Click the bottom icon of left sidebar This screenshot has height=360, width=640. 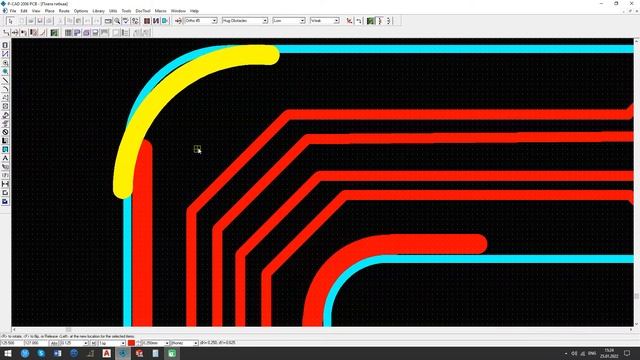5,202
